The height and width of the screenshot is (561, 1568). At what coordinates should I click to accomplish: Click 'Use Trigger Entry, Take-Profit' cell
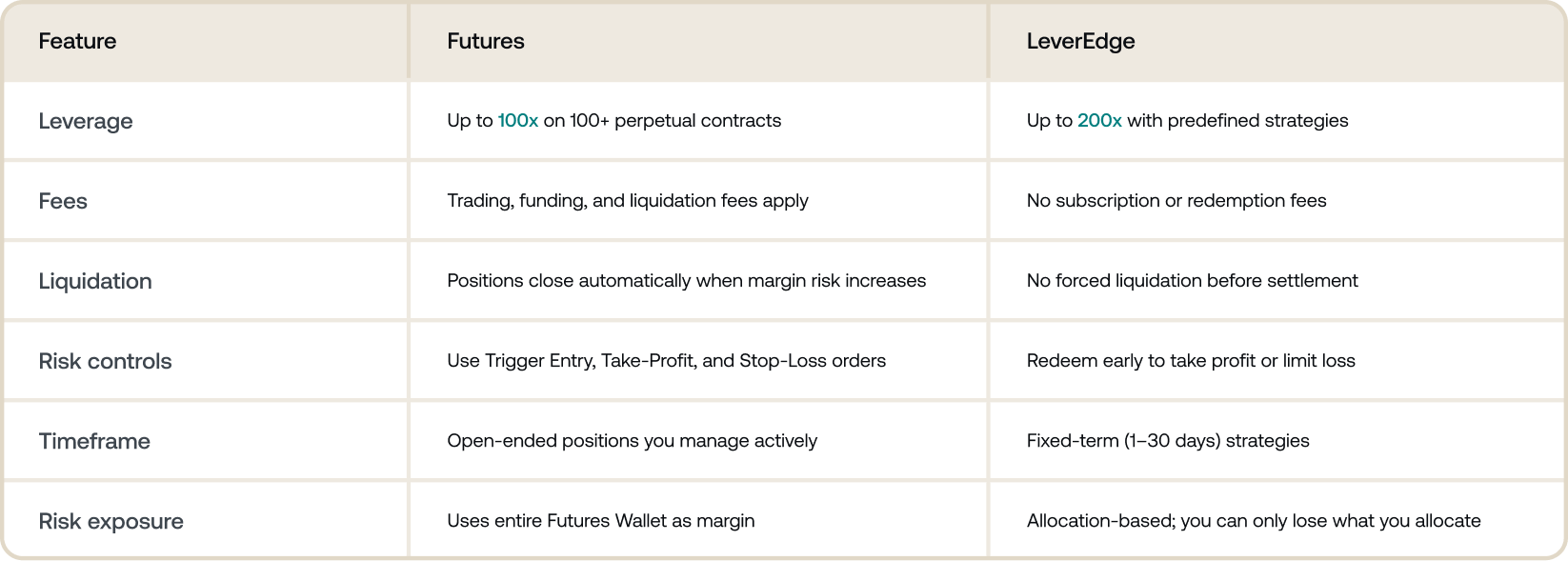click(666, 361)
